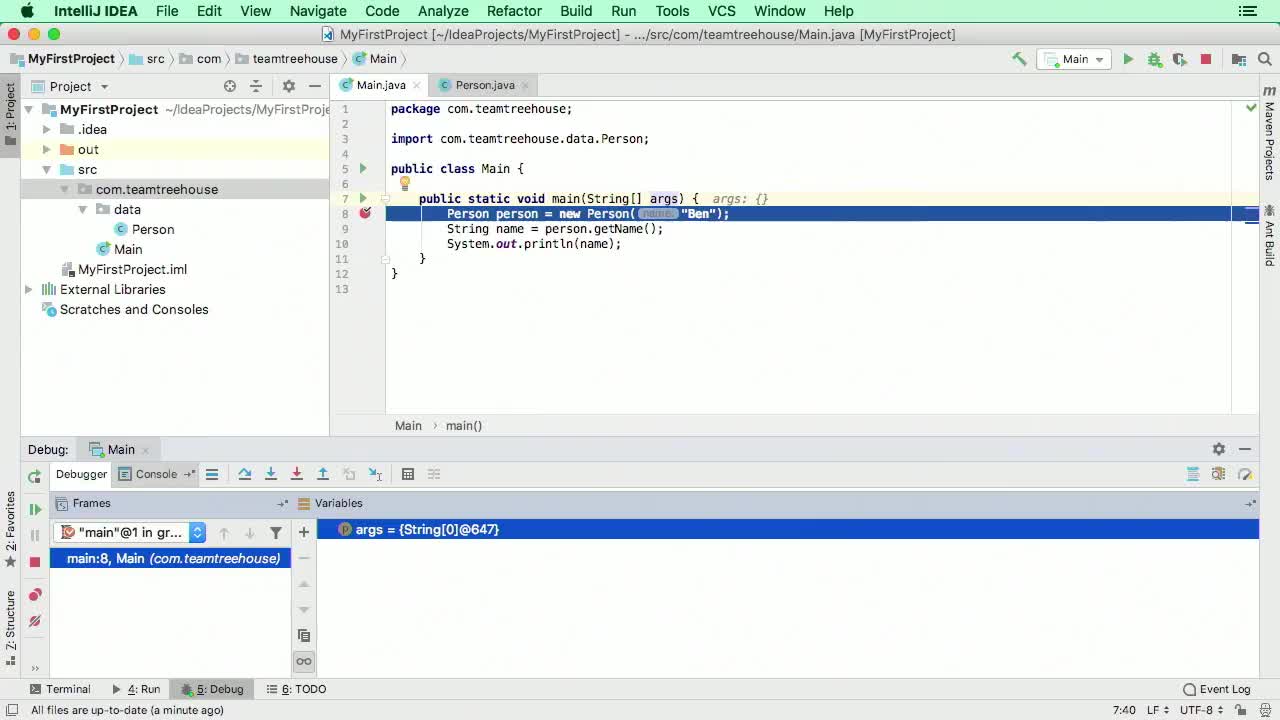
Task: Open the Event Log
Action: click(1217, 689)
